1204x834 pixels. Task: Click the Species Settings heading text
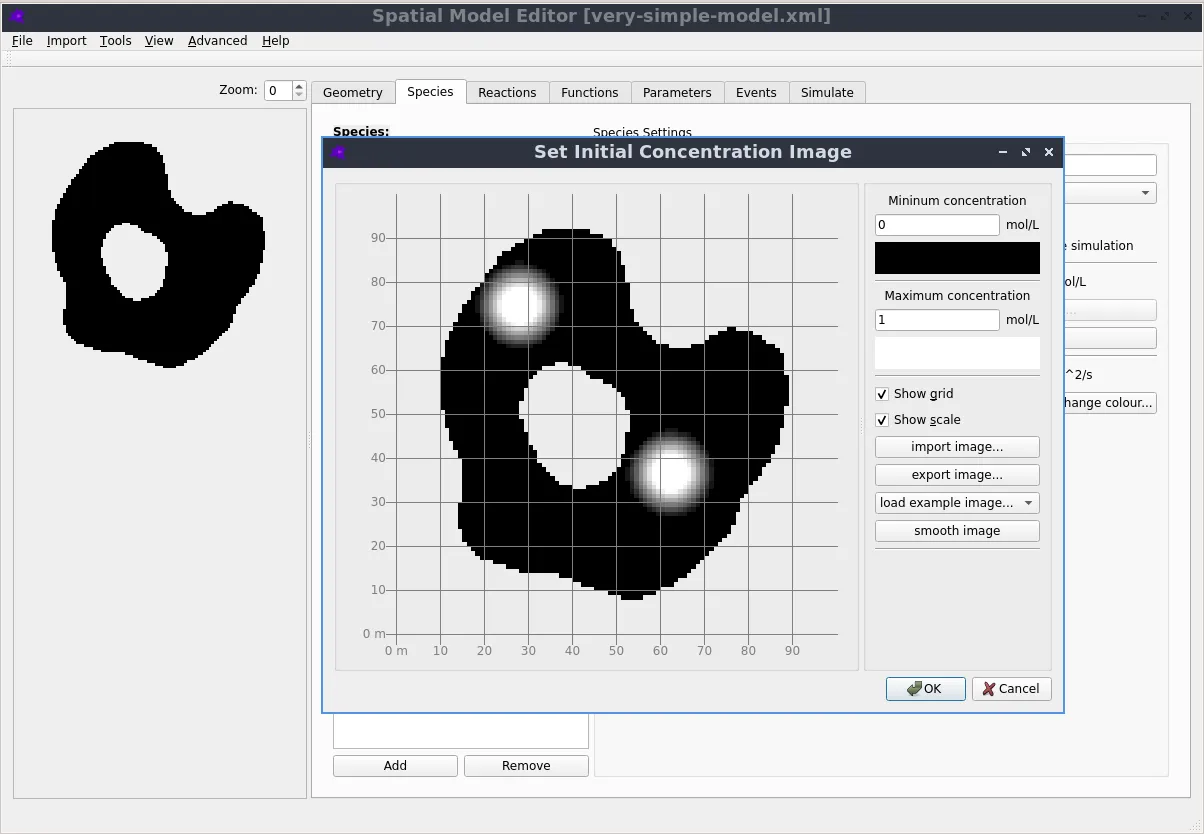(x=642, y=132)
